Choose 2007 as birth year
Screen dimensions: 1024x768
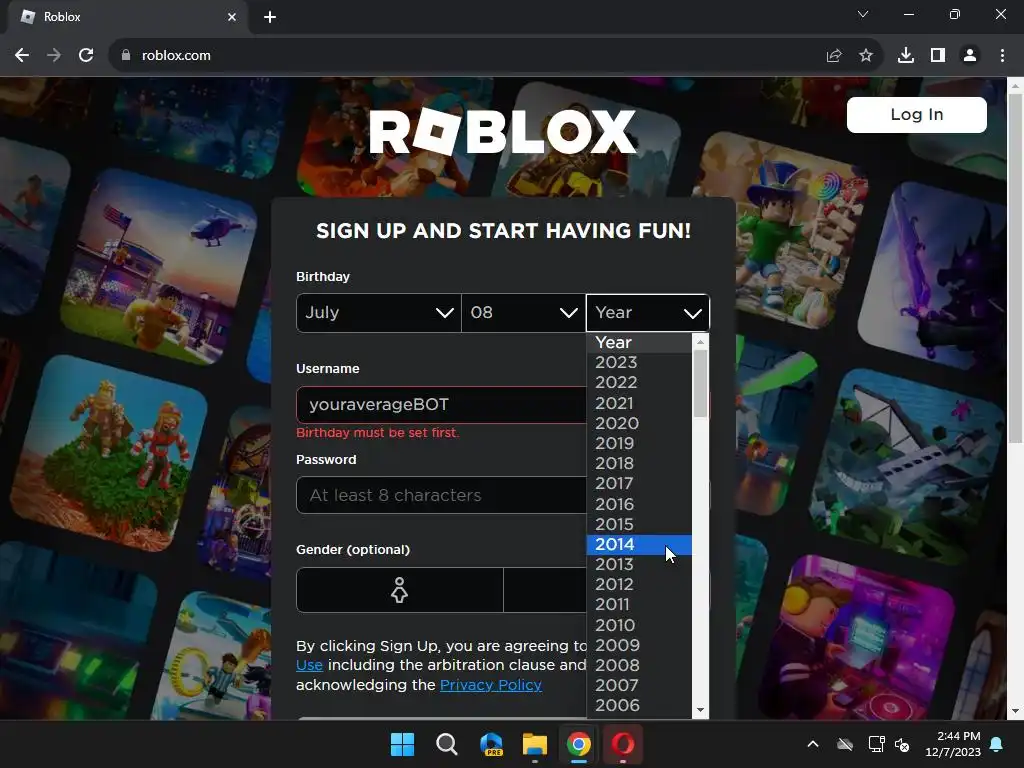pyautogui.click(x=639, y=686)
